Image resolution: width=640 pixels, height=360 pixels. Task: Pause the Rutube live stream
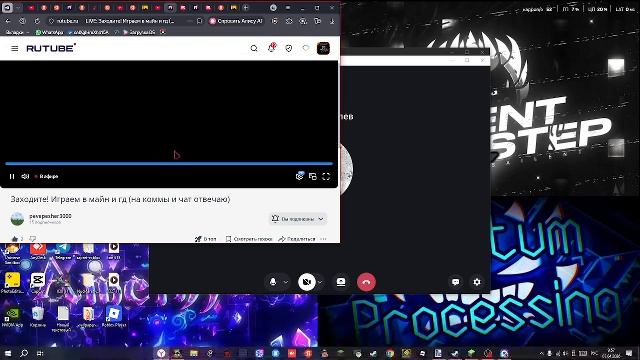tap(12, 176)
